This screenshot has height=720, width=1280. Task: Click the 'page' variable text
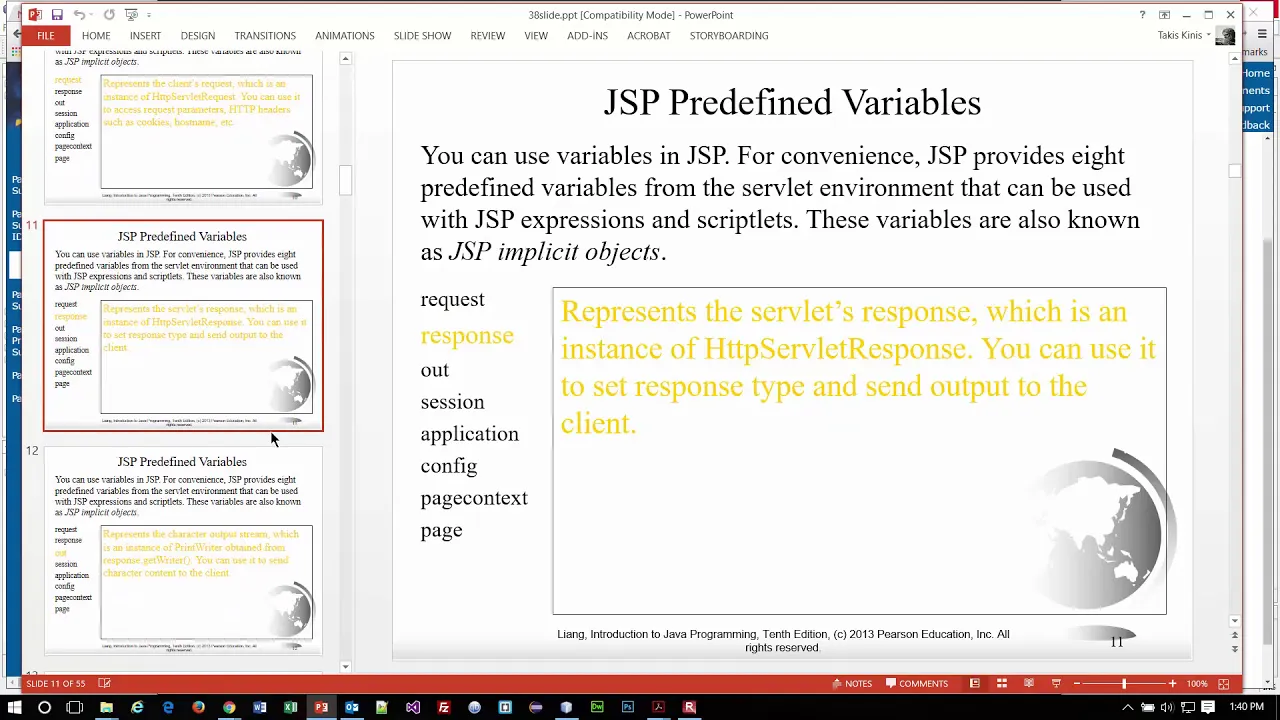441,531
